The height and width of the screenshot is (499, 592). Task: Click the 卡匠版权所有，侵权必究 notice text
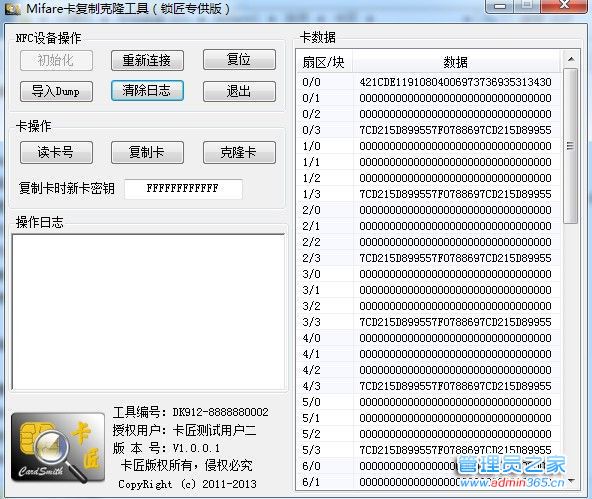(187, 465)
